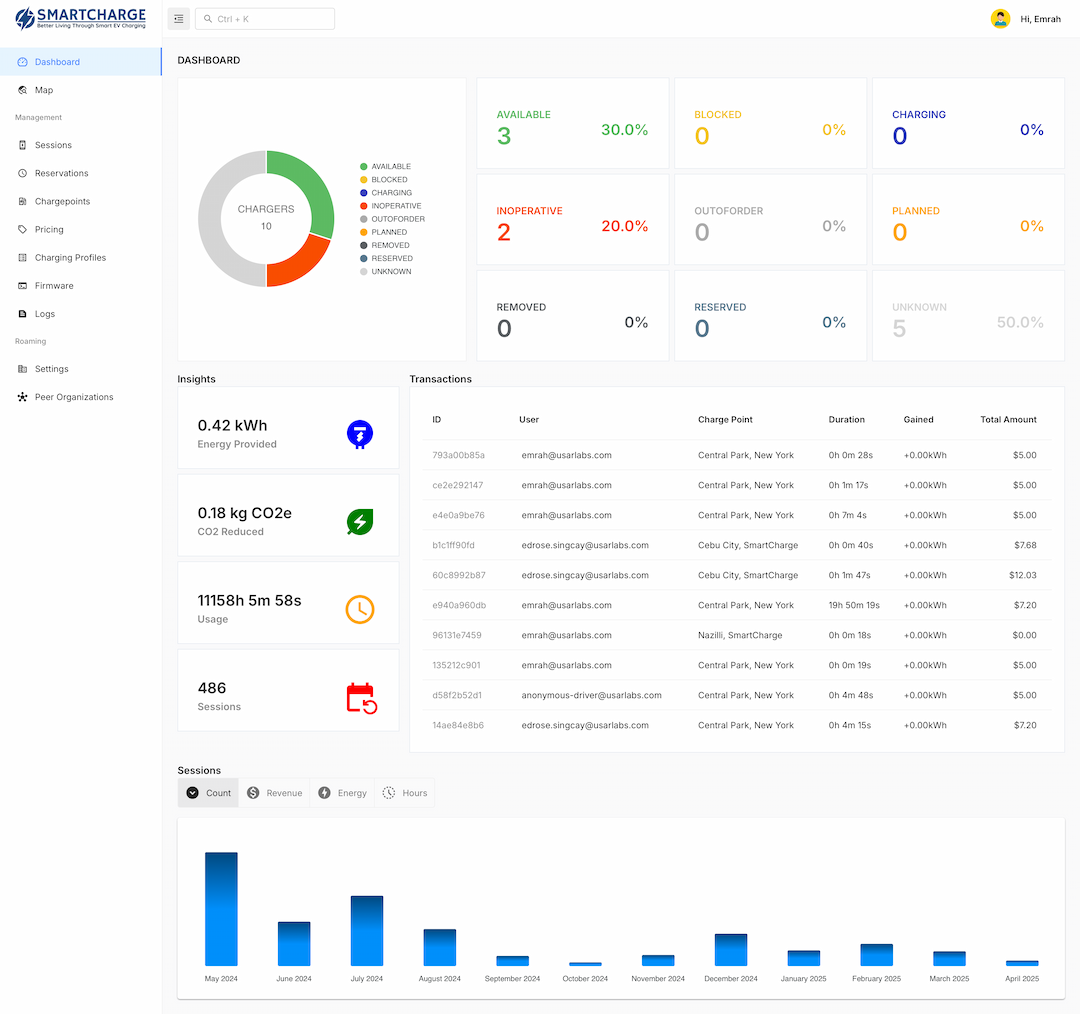Switch the Sessions chart to Energy
Screen dimensions: 1080x1014
tap(341, 792)
